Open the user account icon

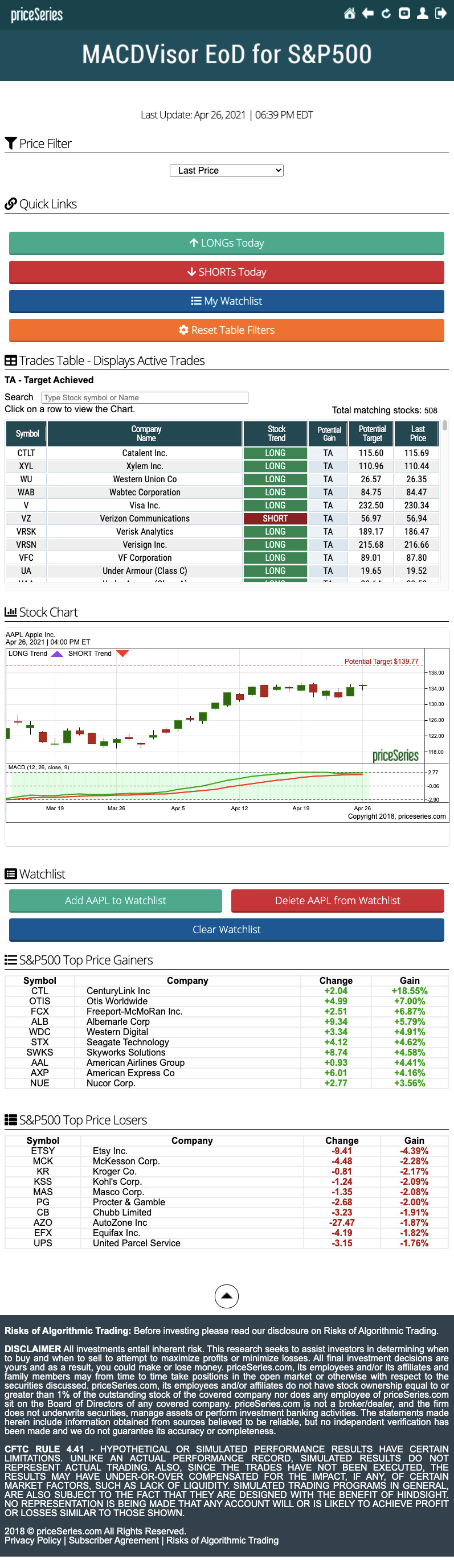[422, 14]
